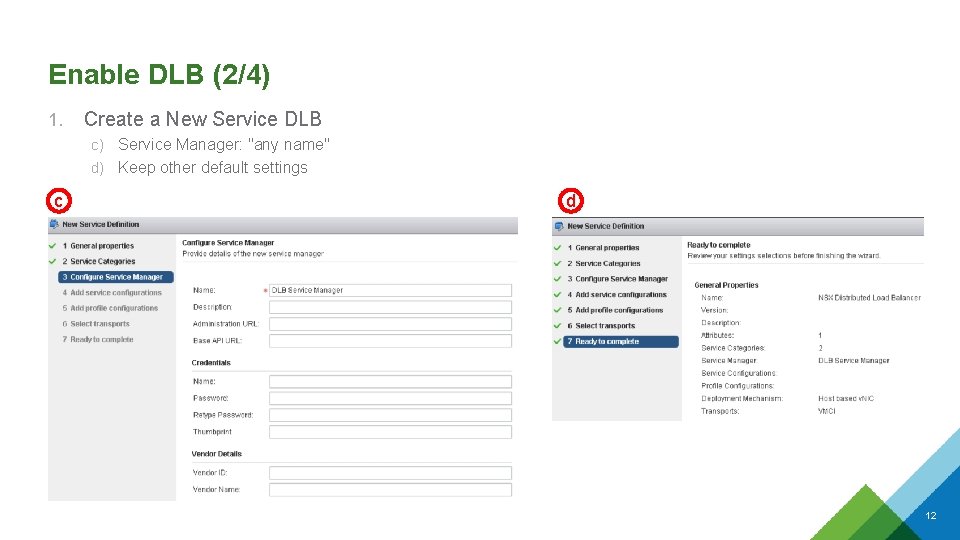
Task: Click the New Service Definition icon in the left wizard
Action: pyautogui.click(x=54, y=225)
